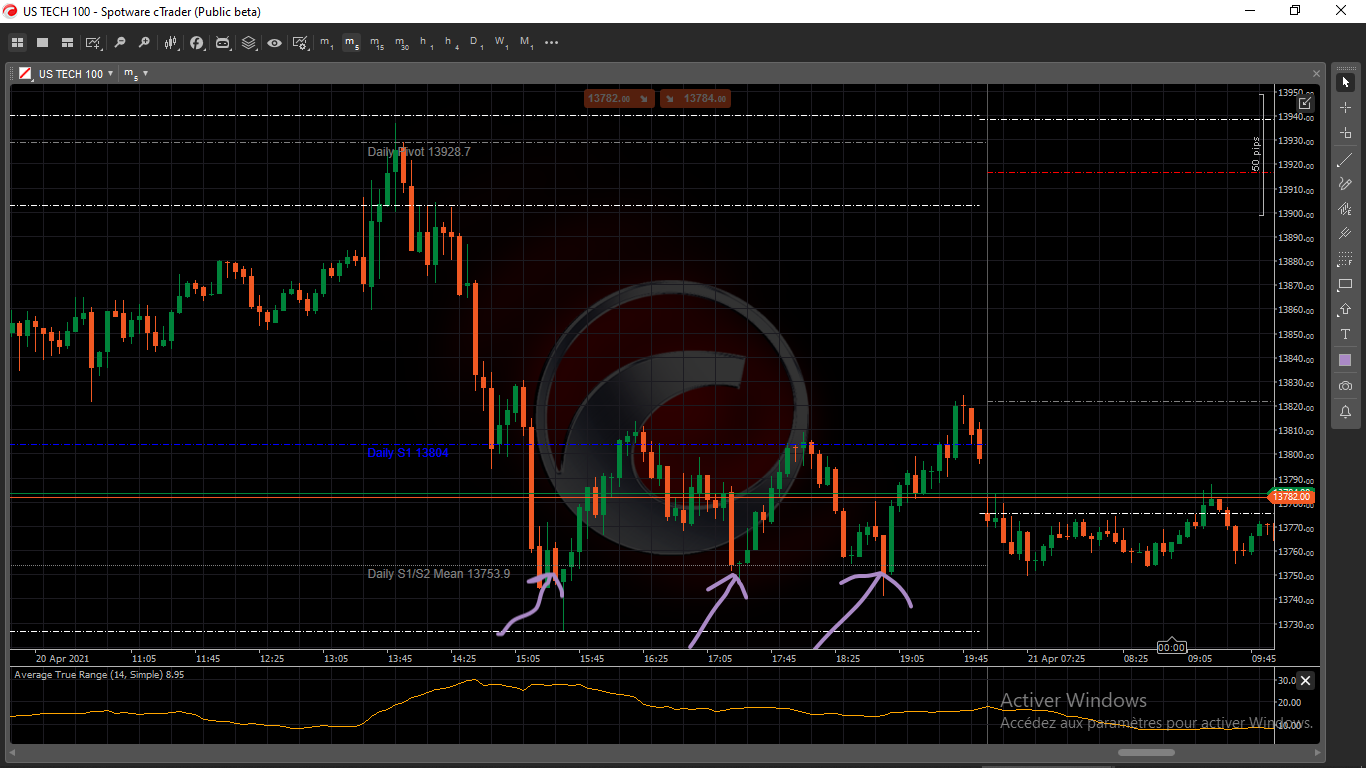Close the US TECH 100 chart panel

pos(1315,74)
